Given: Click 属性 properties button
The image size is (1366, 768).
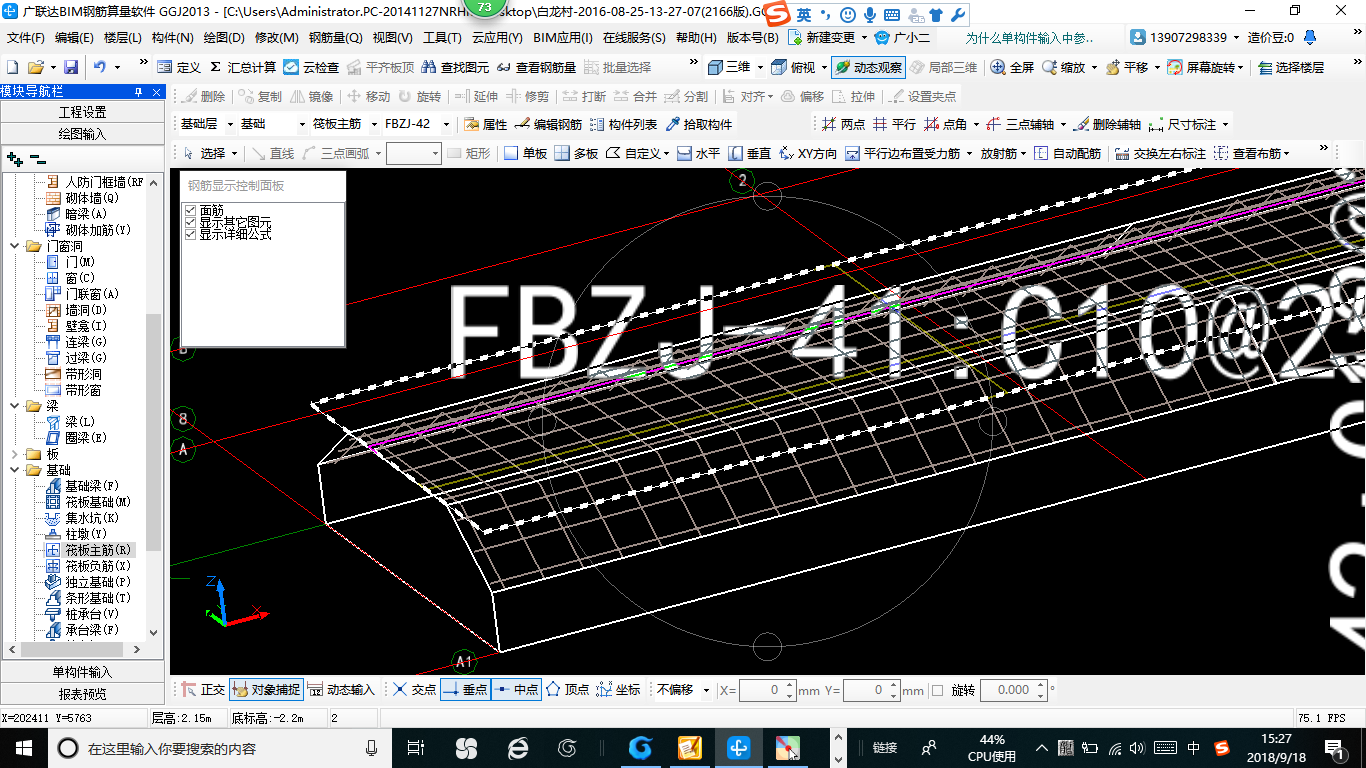Looking at the screenshot, I should click(x=485, y=125).
